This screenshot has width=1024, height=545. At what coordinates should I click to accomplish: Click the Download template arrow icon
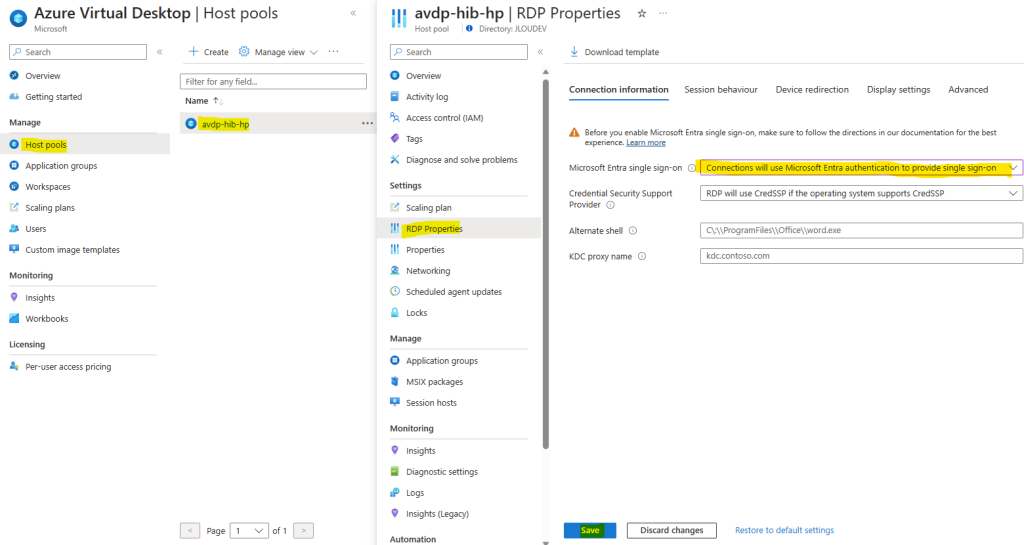[x=574, y=52]
